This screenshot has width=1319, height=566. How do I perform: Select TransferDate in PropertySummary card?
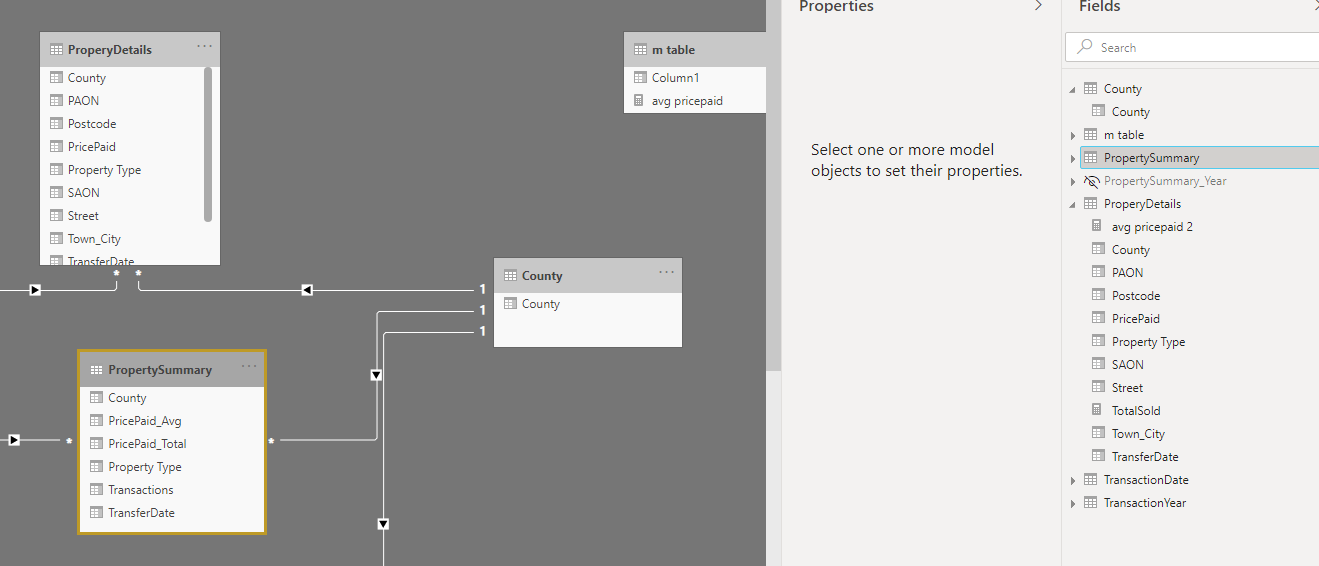tap(141, 513)
